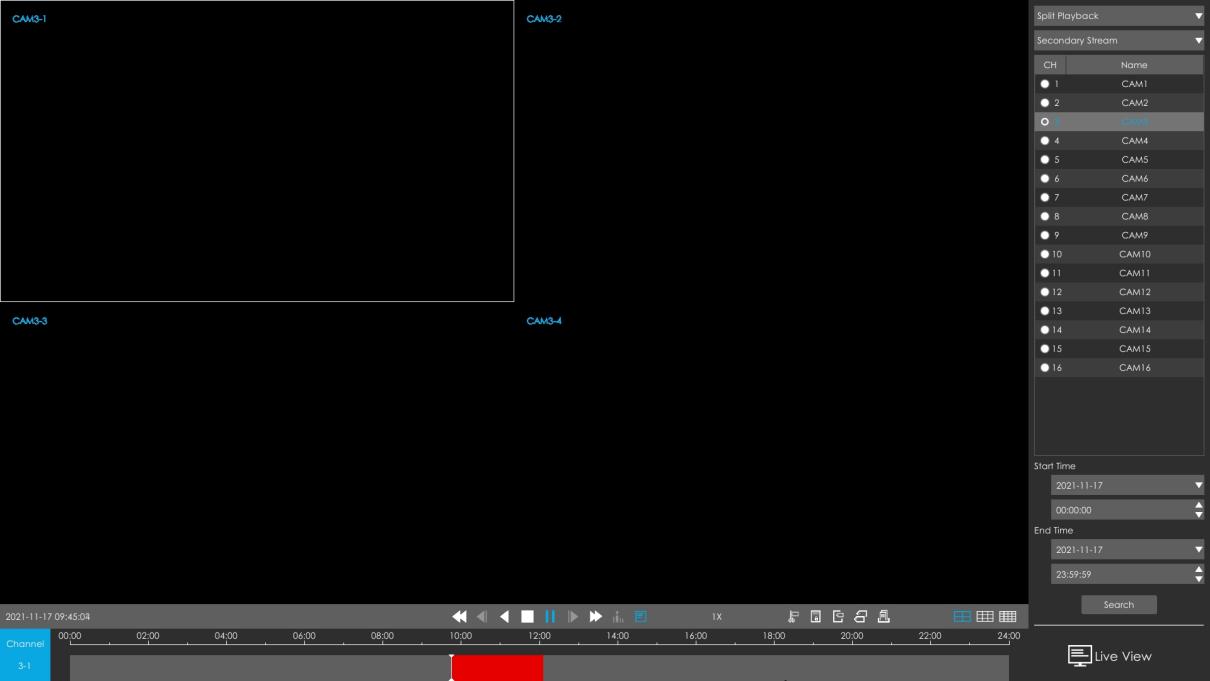Viewport: 1210px width, 681px height.
Task: Click the 2021-11-17 09:45:04 timestamp
Action: [x=48, y=617]
